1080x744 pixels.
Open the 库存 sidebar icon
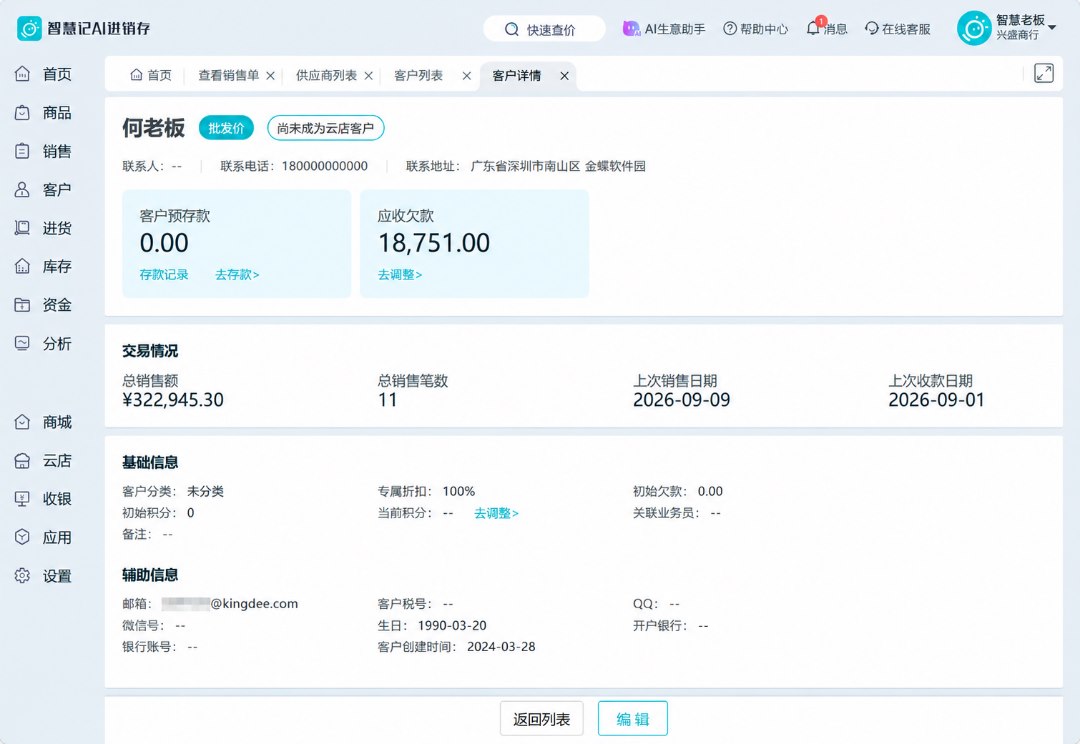click(x=23, y=266)
